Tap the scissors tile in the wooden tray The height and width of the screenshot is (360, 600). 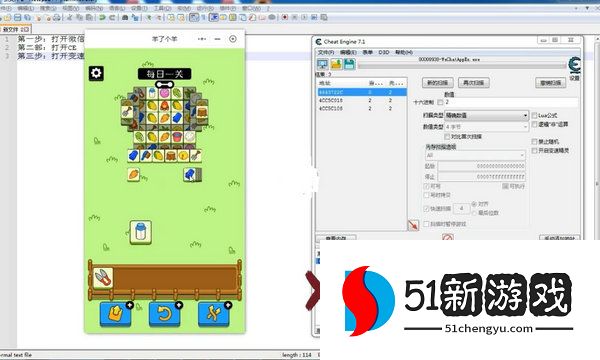103,278
